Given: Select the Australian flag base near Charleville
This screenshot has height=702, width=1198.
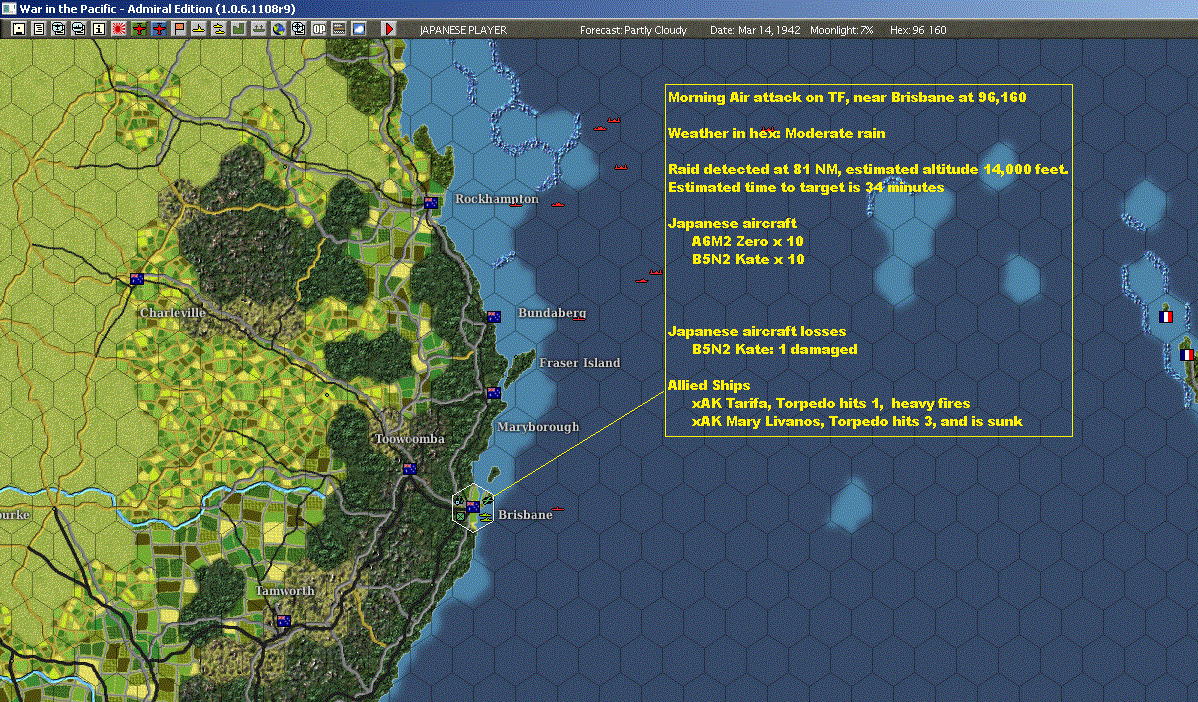Looking at the screenshot, I should pos(137,279).
